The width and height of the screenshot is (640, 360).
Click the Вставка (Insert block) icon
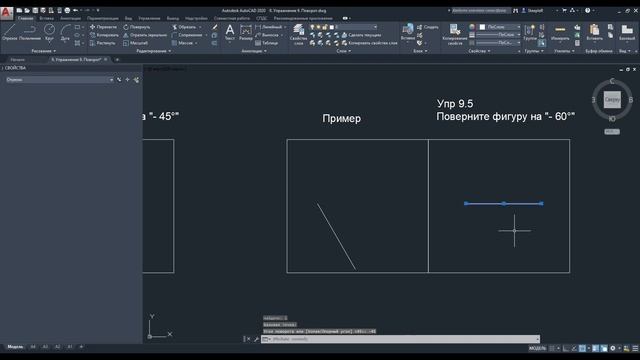(x=407, y=32)
